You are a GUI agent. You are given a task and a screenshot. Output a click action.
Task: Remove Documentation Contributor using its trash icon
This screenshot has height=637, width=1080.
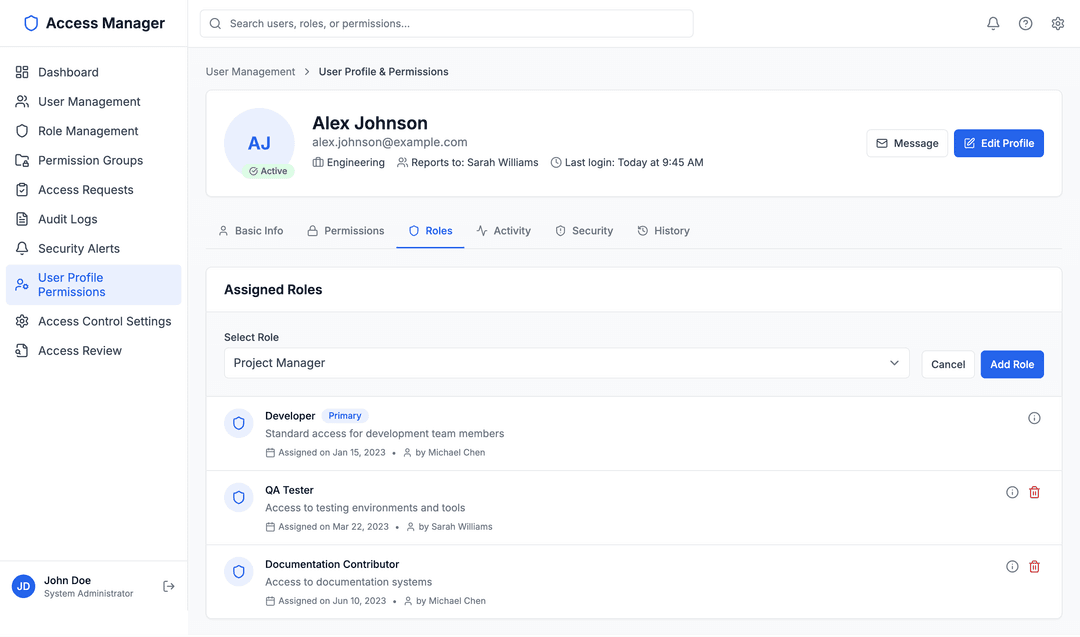[x=1034, y=566]
